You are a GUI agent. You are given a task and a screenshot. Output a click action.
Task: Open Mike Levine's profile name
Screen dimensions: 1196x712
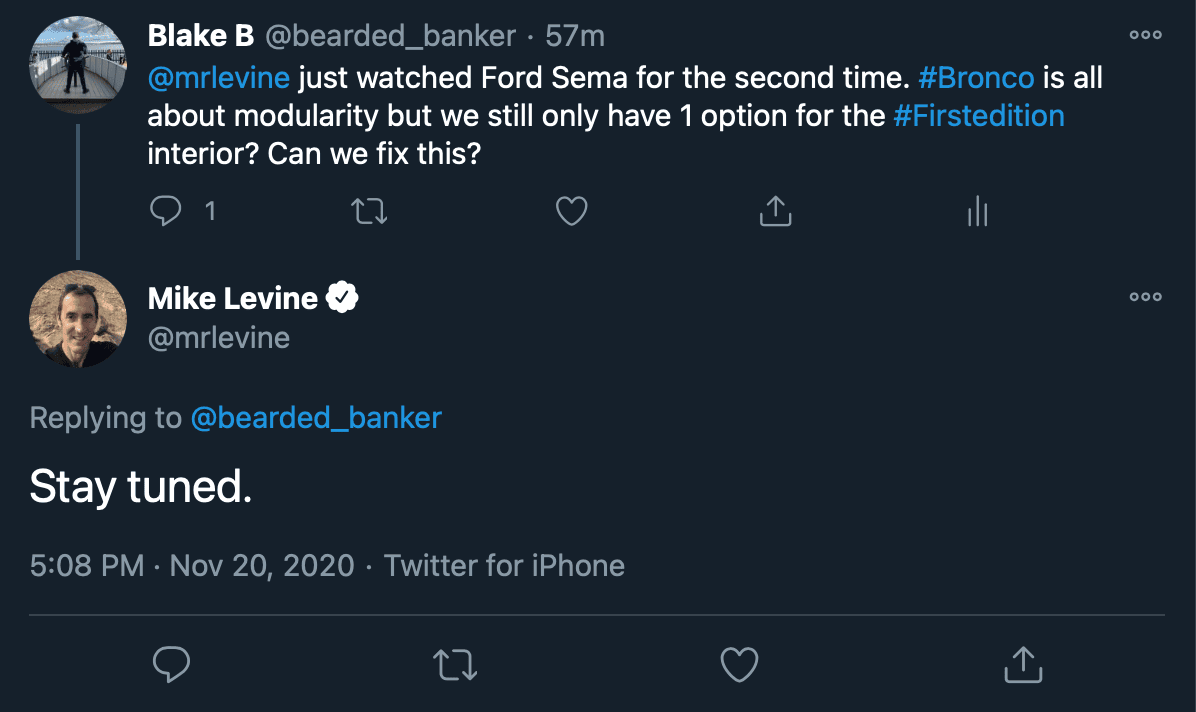click(x=232, y=298)
